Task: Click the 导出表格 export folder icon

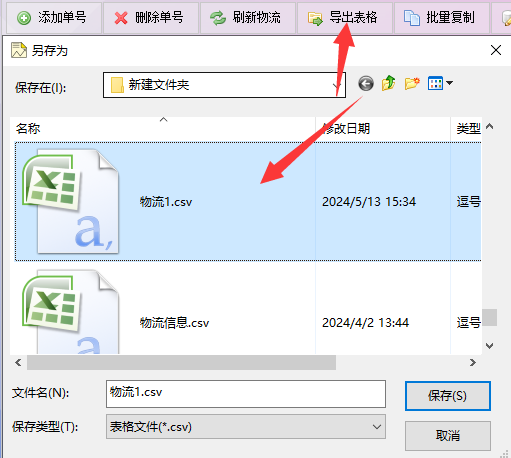Action: click(x=315, y=19)
